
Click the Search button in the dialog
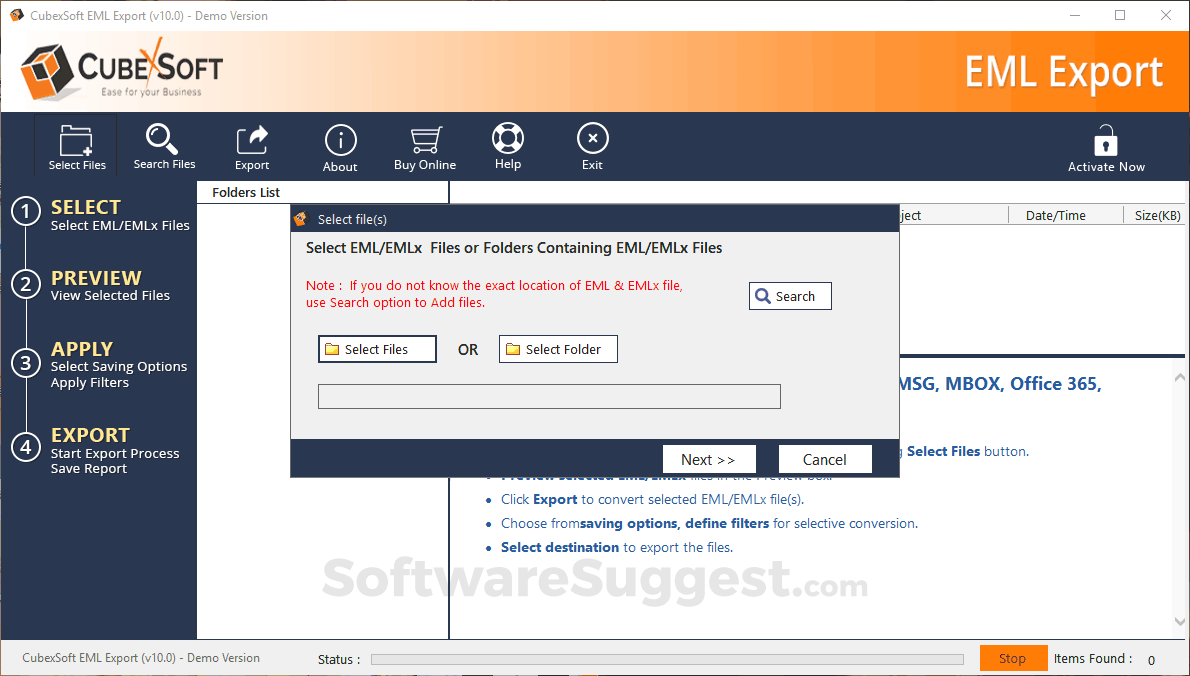[x=790, y=295]
